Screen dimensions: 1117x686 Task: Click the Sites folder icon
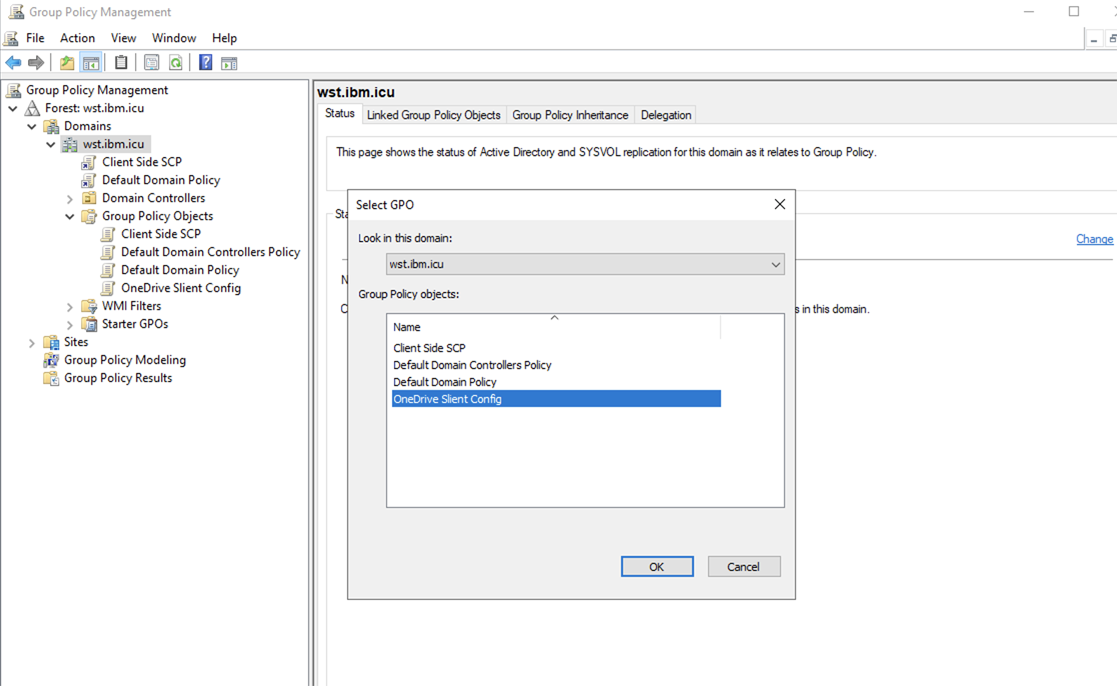click(x=51, y=342)
